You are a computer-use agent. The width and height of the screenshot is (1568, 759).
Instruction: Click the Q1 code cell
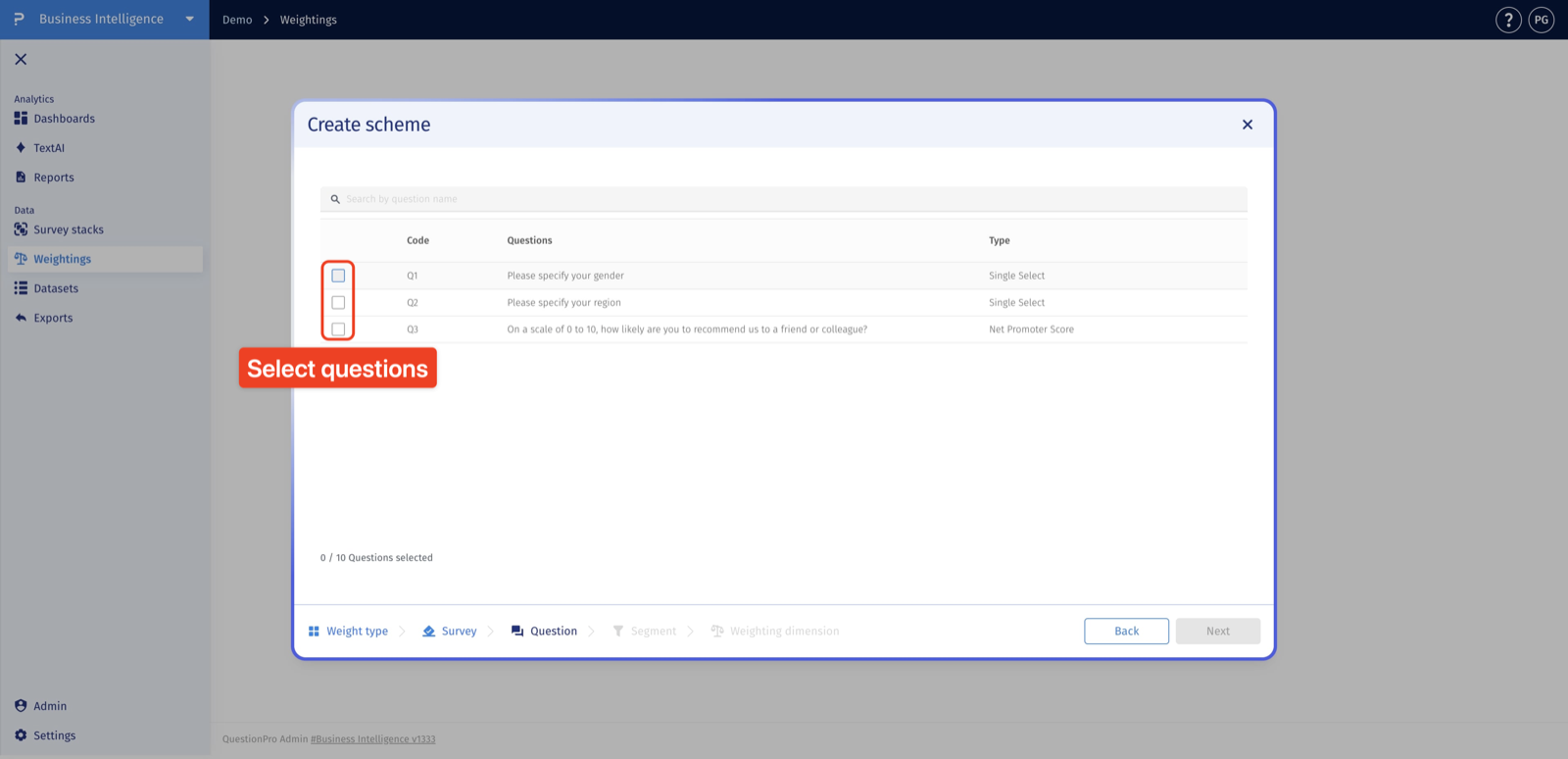pyautogui.click(x=413, y=276)
